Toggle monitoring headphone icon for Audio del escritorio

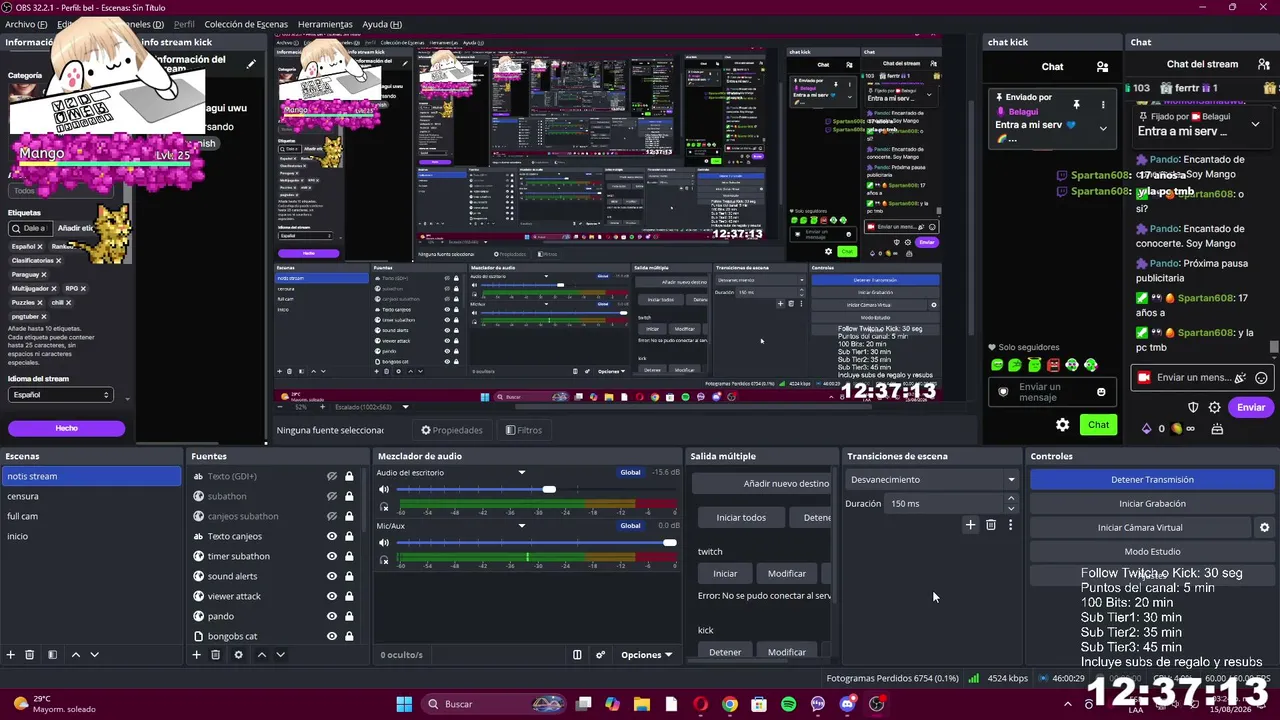coord(383,507)
